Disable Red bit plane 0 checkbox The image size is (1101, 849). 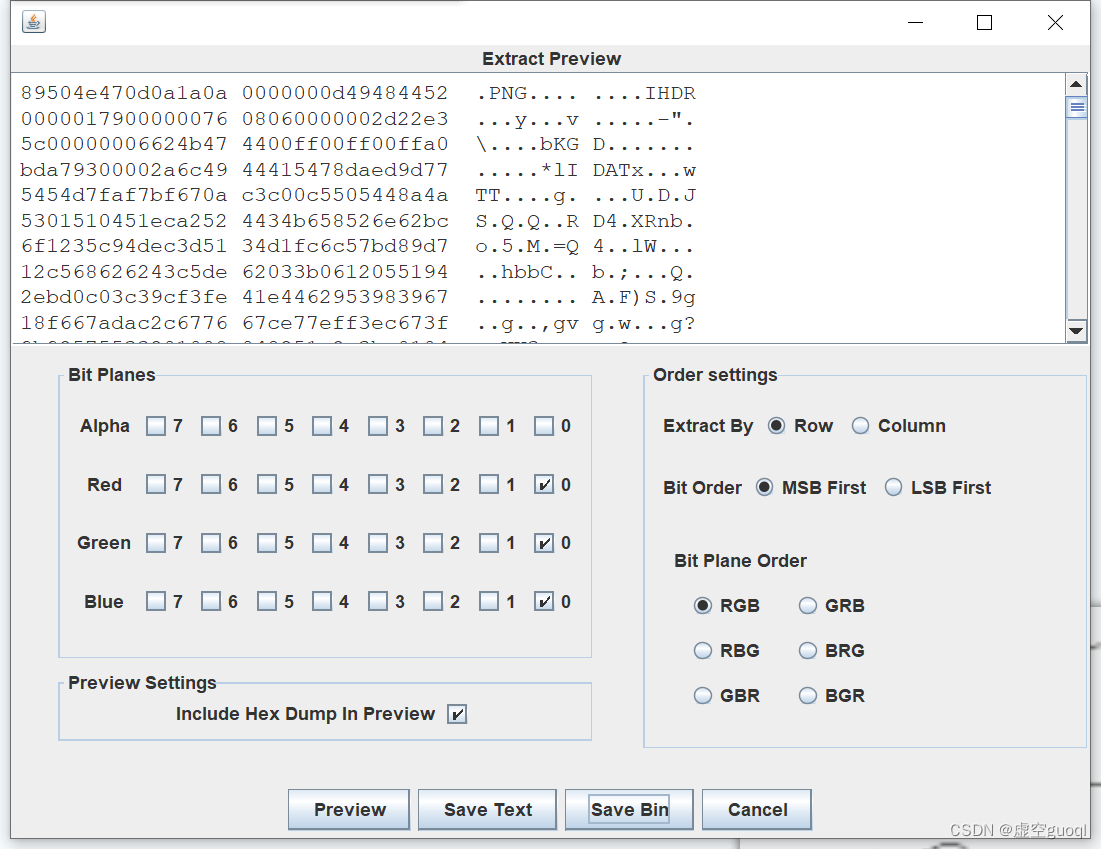[x=544, y=484]
